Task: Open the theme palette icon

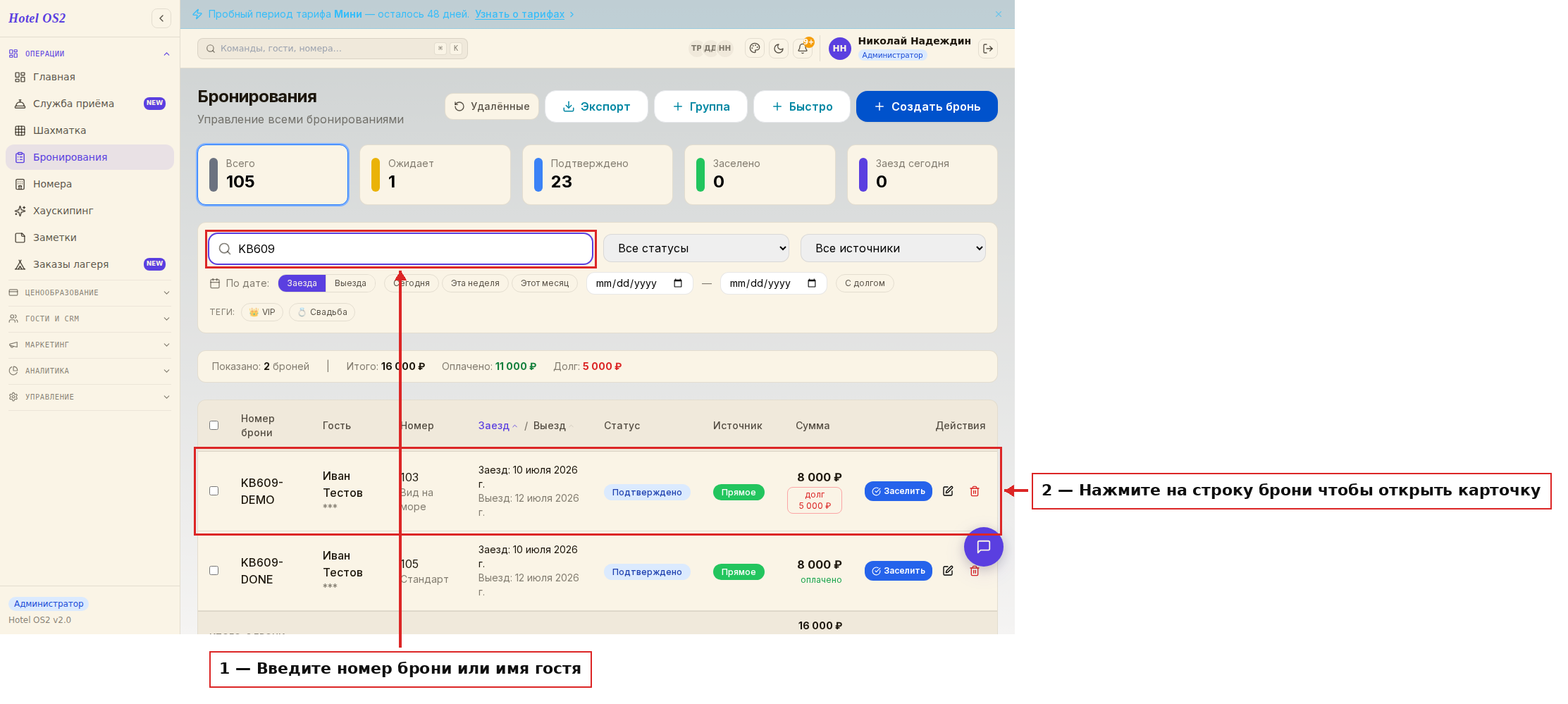Action: tap(755, 49)
